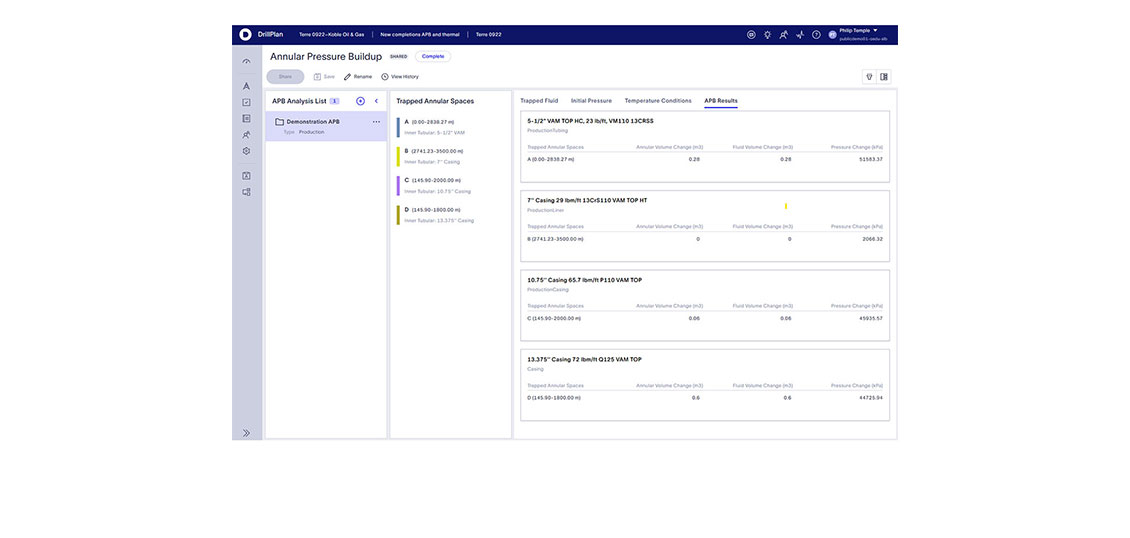The height and width of the screenshot is (538, 1130).
Task: Add a new APB analysis with plus icon
Action: coord(360,101)
